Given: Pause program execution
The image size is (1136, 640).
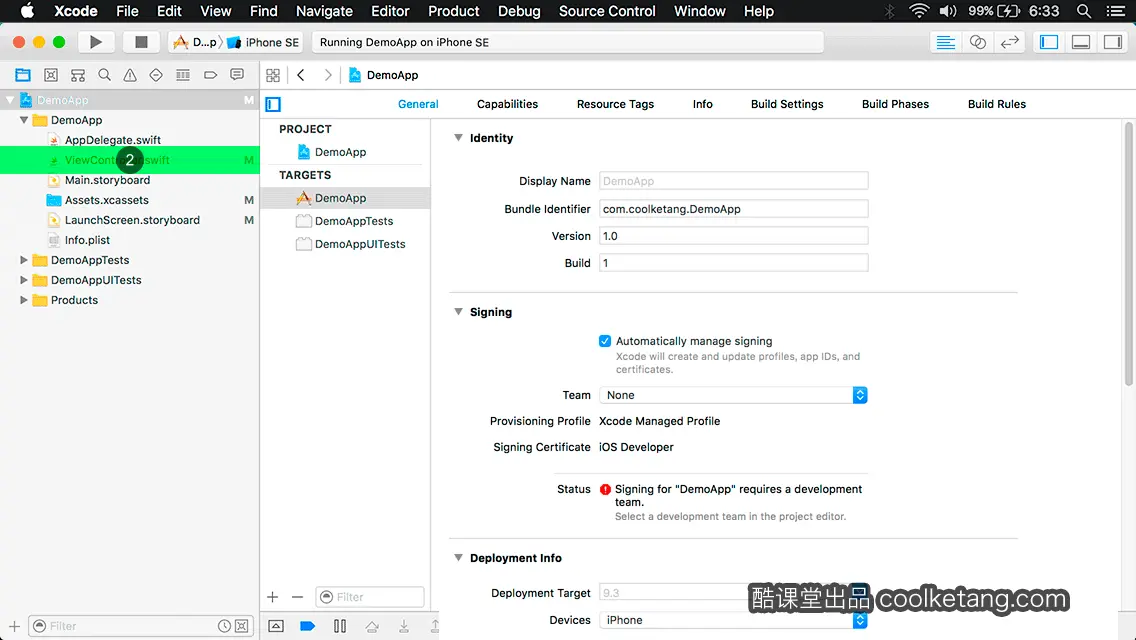Looking at the screenshot, I should coord(340,626).
